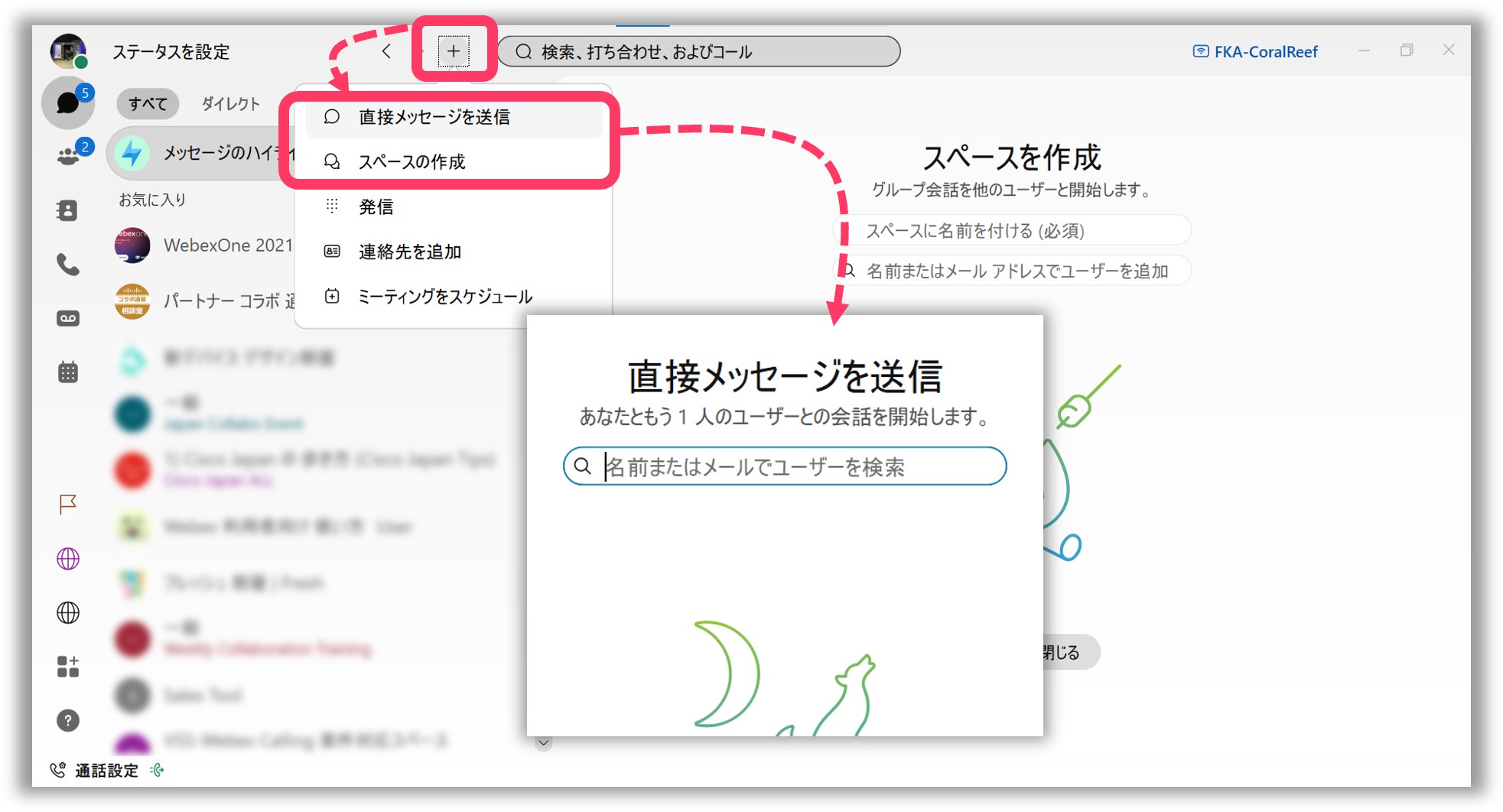Open the Meetings calendar icon

(x=67, y=371)
